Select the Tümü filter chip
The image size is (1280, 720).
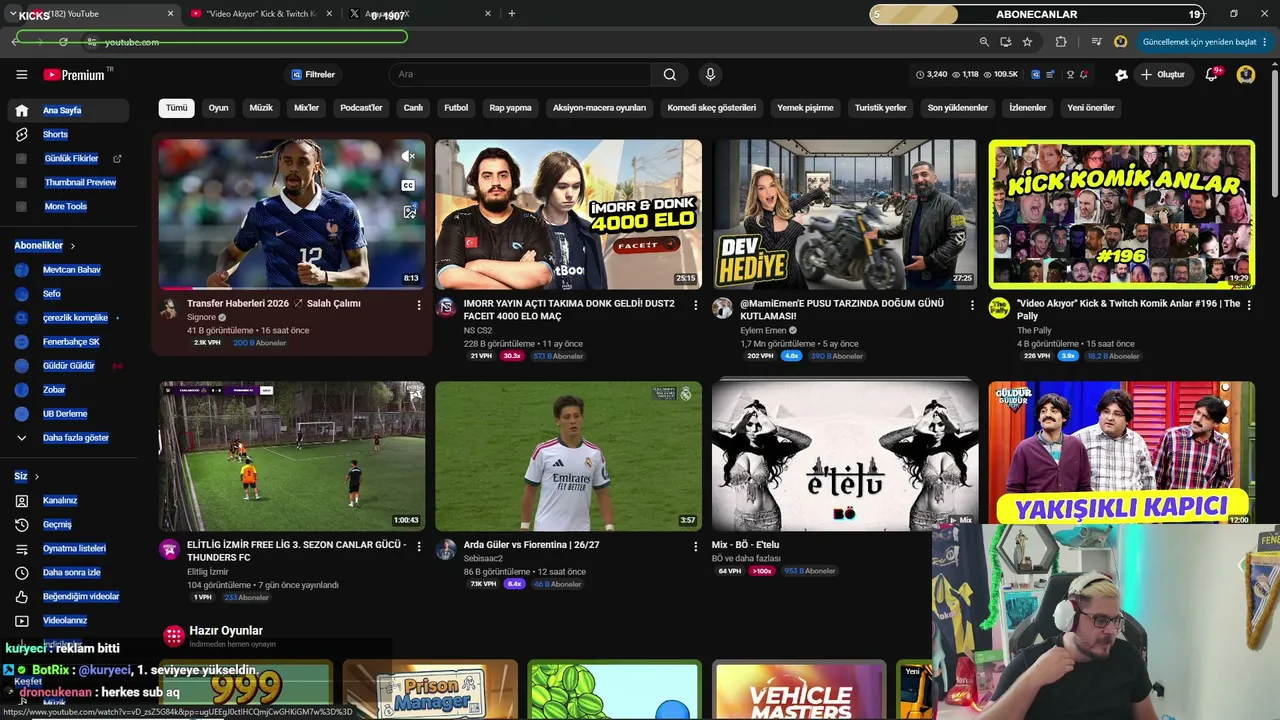coord(176,108)
